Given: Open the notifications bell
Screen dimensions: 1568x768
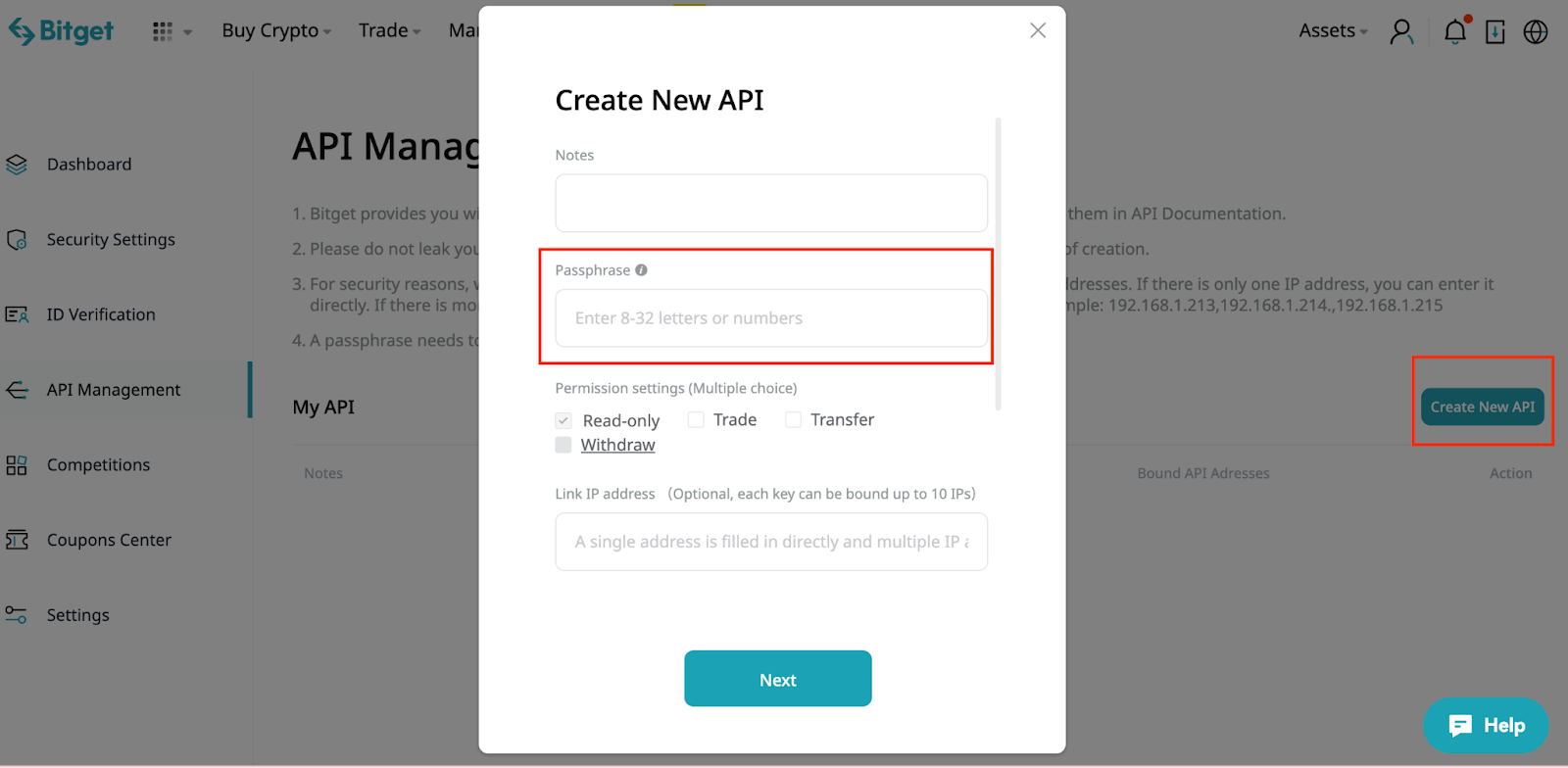Looking at the screenshot, I should click(x=1455, y=31).
